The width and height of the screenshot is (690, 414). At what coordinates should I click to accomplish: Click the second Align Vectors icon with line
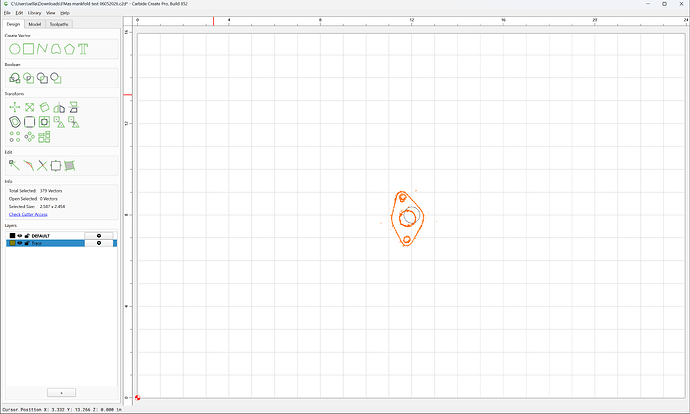[x=73, y=122]
